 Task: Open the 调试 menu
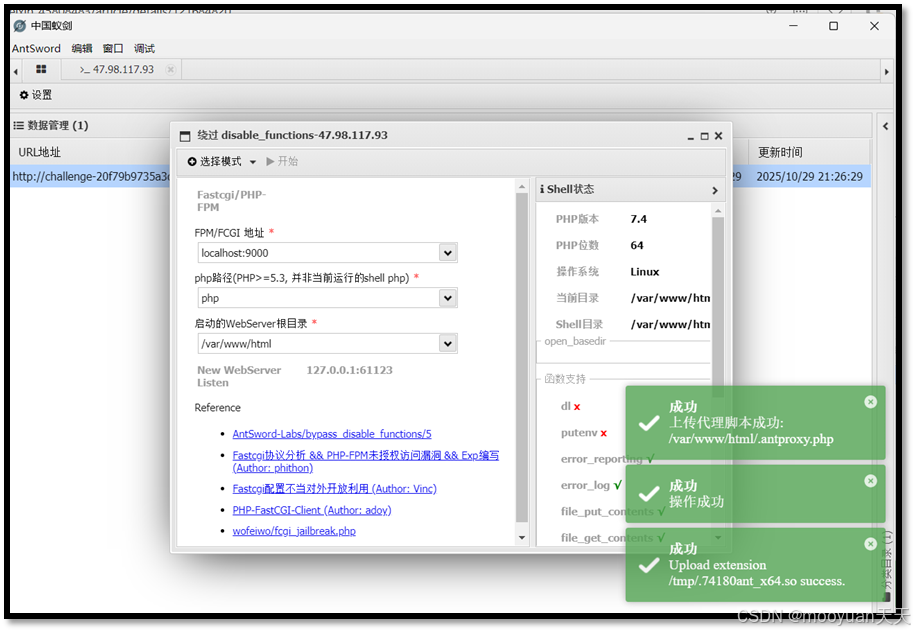coord(144,48)
